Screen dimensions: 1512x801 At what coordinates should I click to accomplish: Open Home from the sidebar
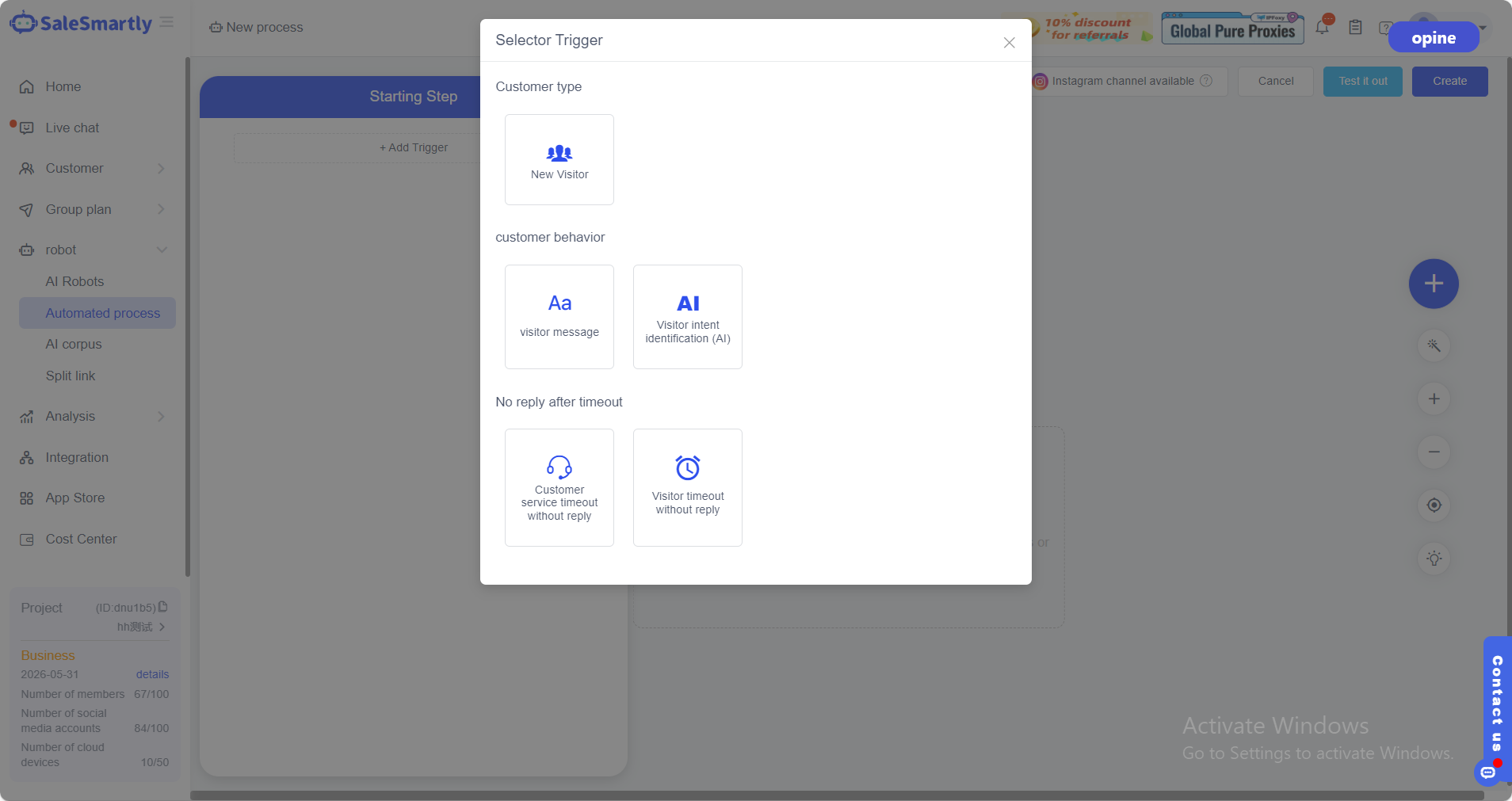(63, 87)
